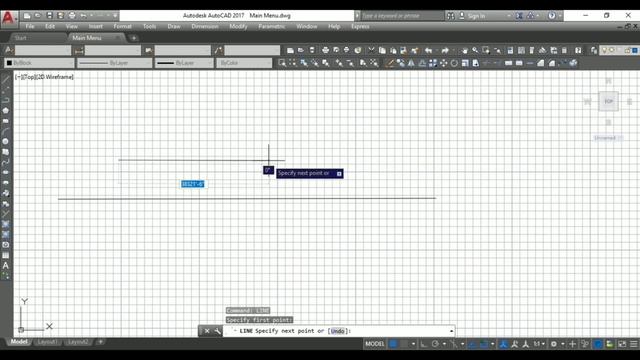The height and width of the screenshot is (360, 640).
Task: Click the Zoom Window icon in zoom toolbar
Action: pos(282,63)
